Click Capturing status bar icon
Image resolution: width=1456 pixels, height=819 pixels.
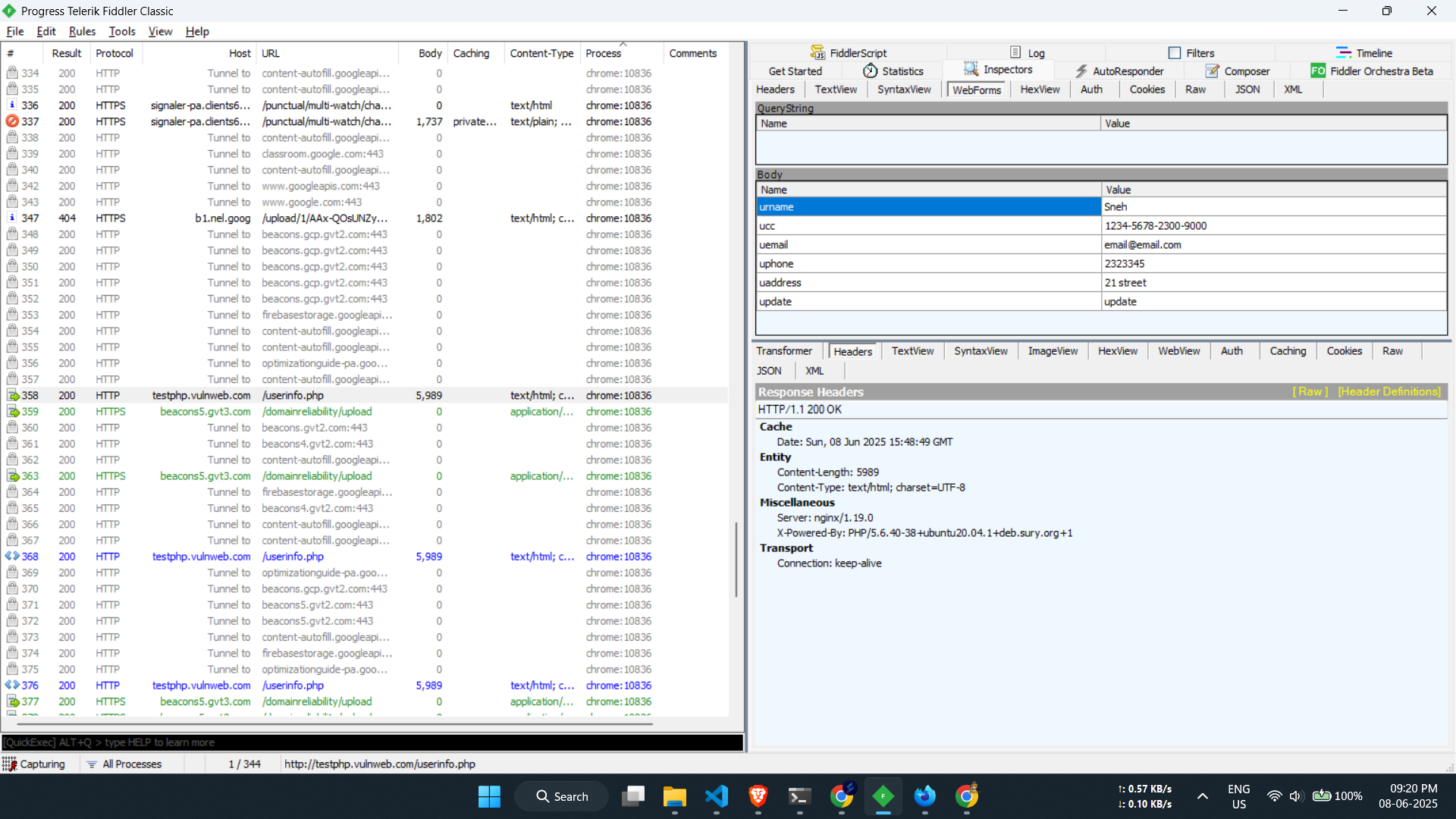(x=9, y=764)
